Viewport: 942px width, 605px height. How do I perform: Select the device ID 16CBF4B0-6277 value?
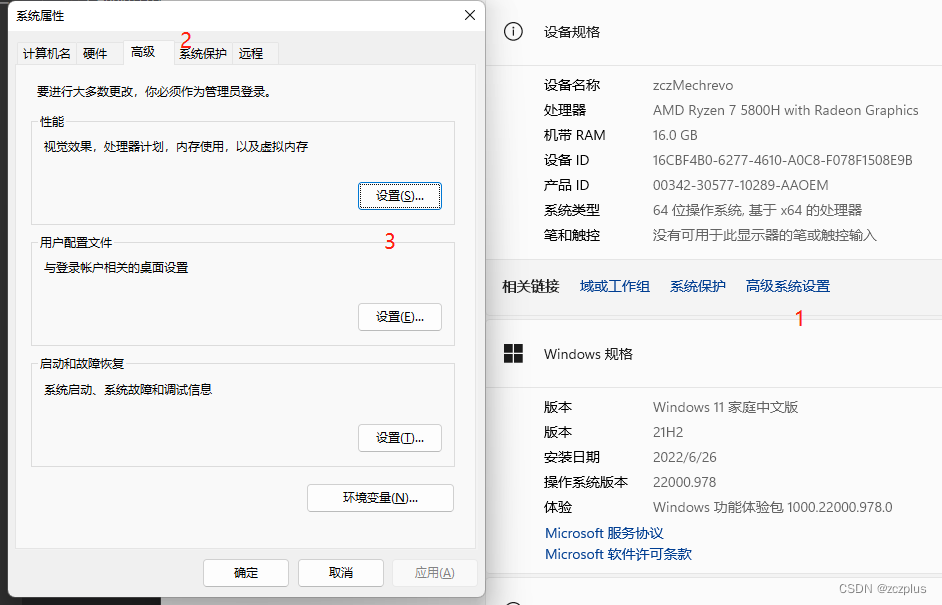click(782, 160)
